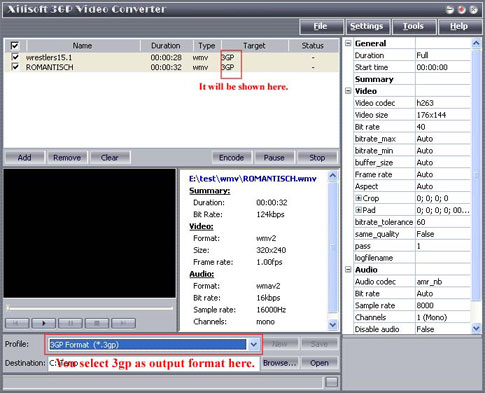
Task: Stop the preview player
Action: [97, 323]
